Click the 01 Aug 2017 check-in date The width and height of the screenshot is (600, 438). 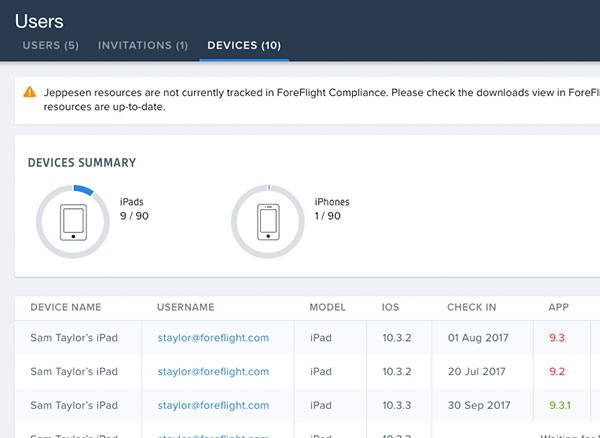point(478,338)
